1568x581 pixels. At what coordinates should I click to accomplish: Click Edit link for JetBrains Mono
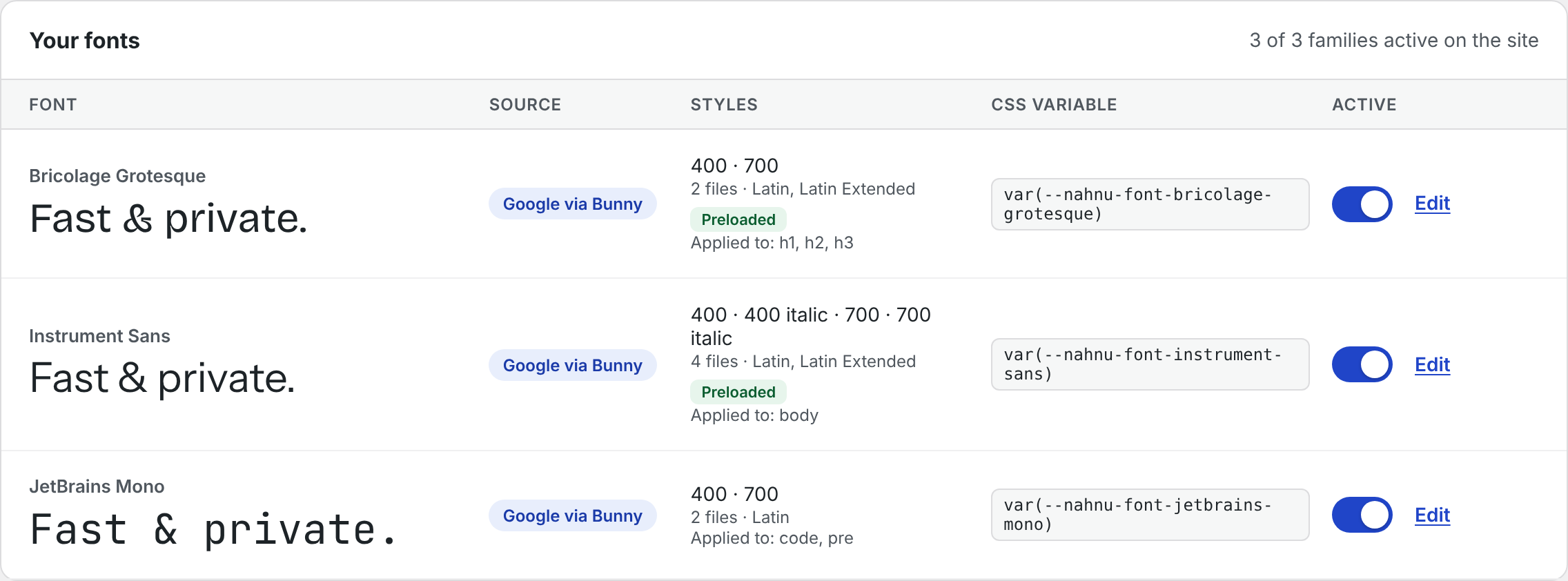pos(1432,515)
